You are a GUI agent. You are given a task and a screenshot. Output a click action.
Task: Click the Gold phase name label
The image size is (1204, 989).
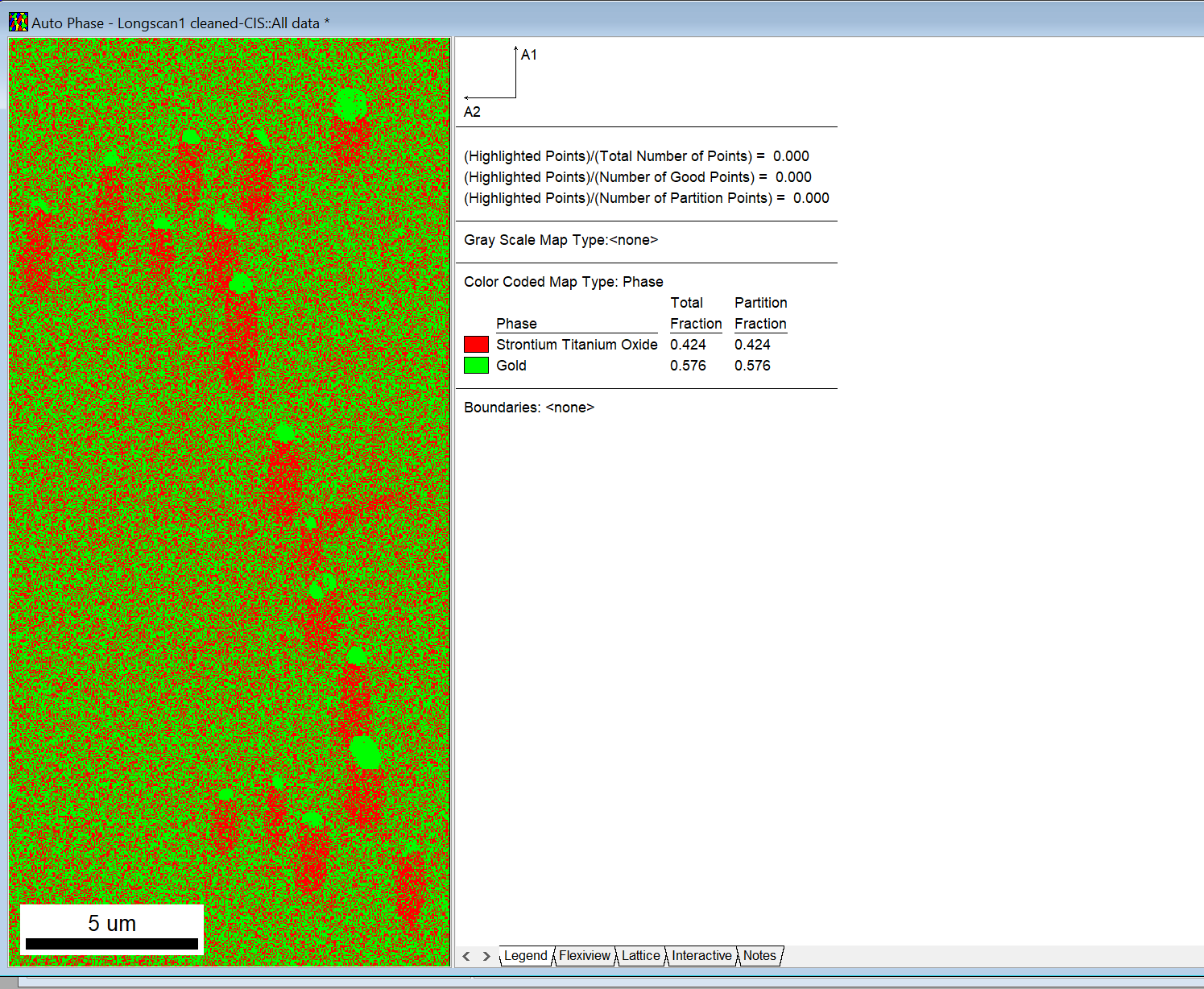pos(511,364)
